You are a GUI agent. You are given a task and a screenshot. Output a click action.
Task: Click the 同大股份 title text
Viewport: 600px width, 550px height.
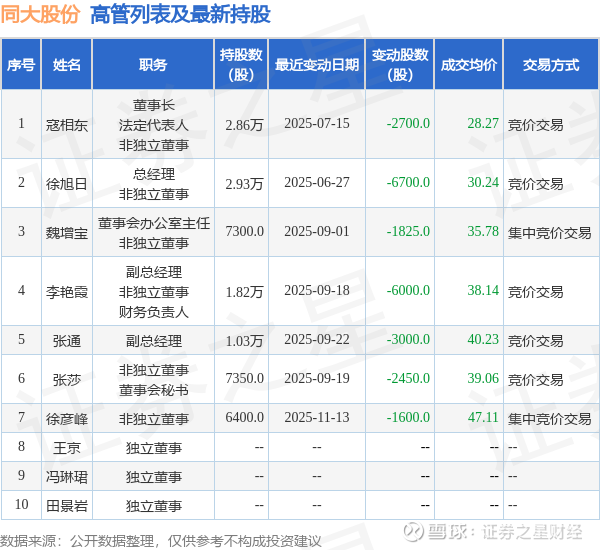[x=40, y=15]
